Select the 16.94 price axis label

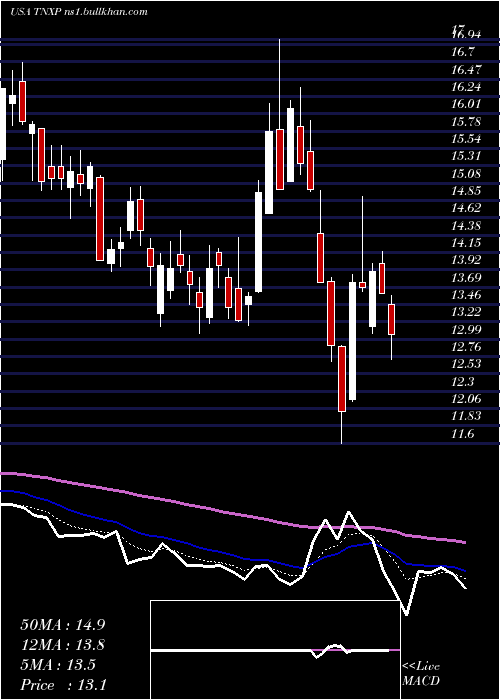(x=466, y=34)
